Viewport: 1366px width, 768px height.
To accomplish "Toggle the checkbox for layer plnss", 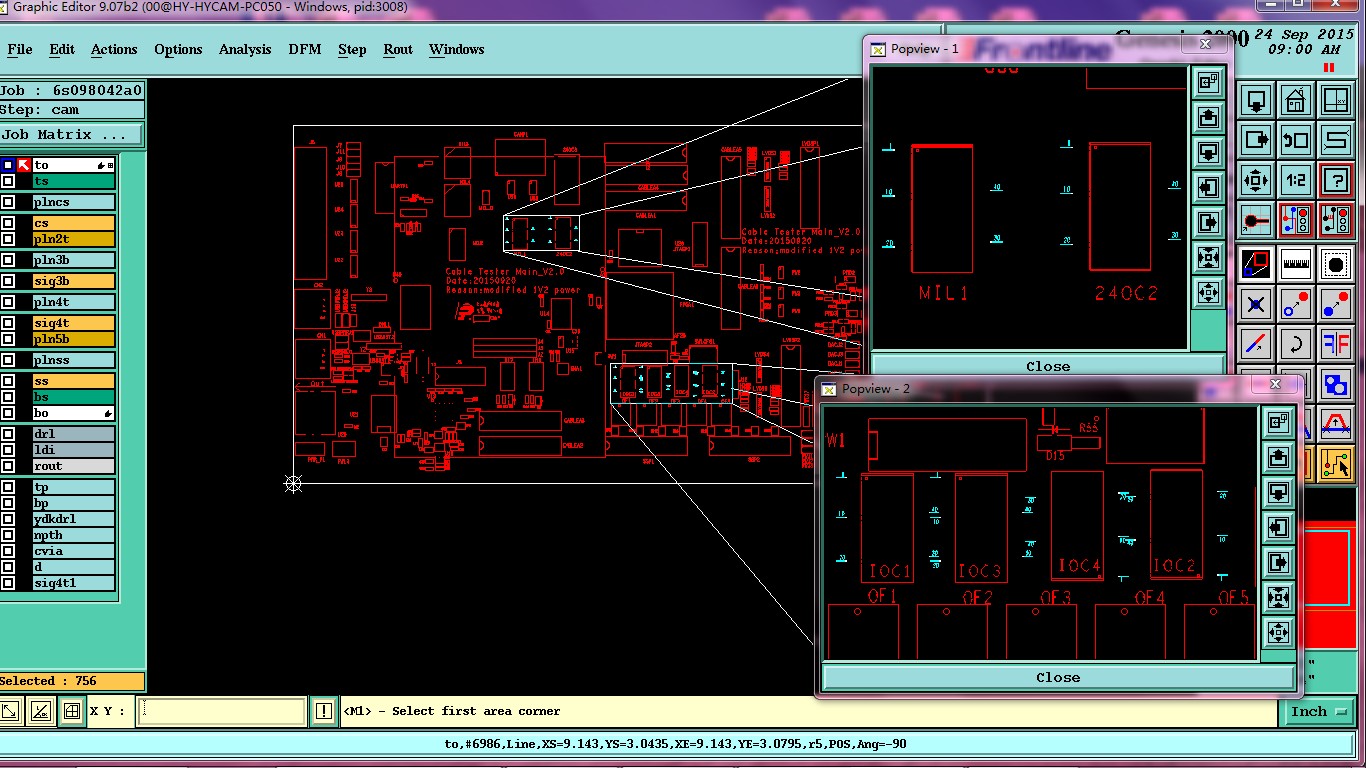I will point(8,360).
